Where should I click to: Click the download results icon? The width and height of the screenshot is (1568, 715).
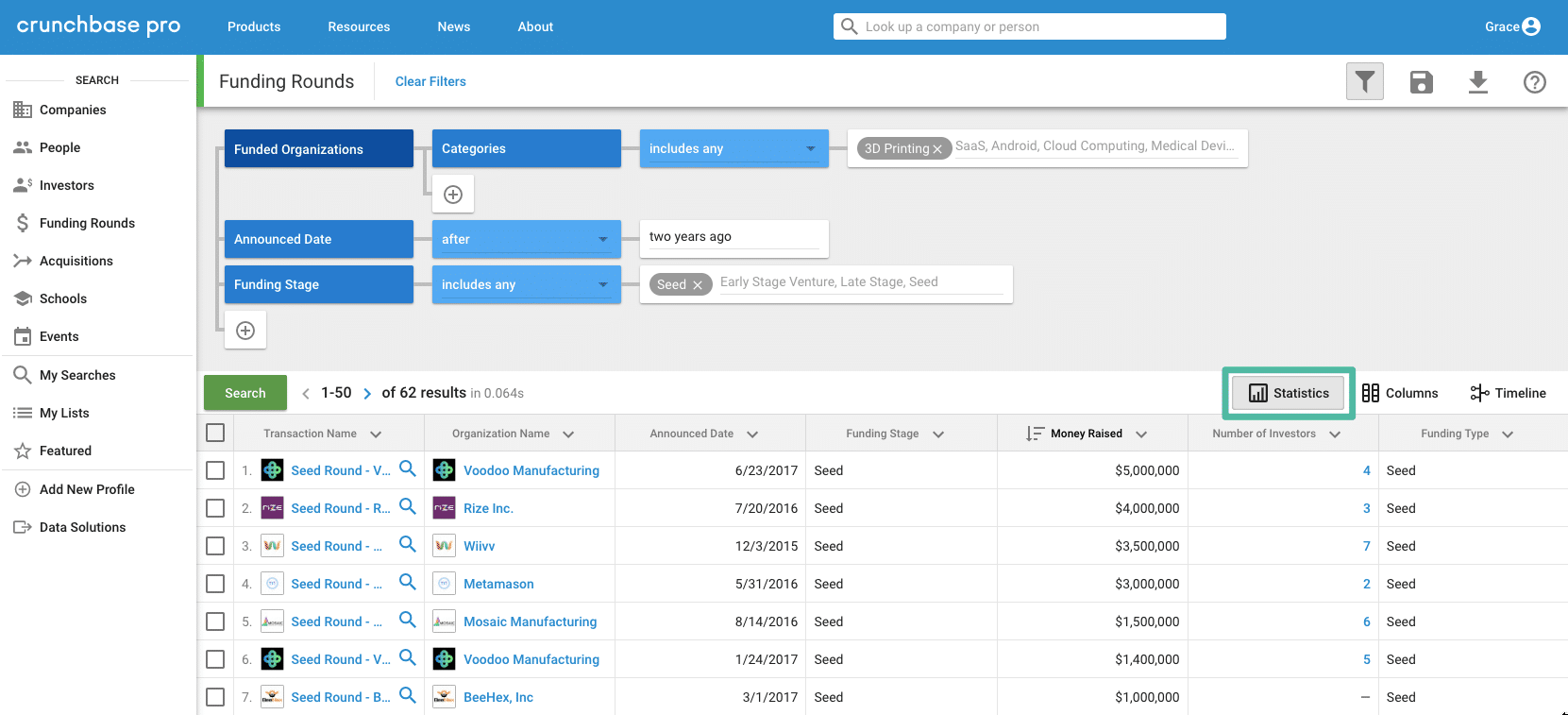1478,82
